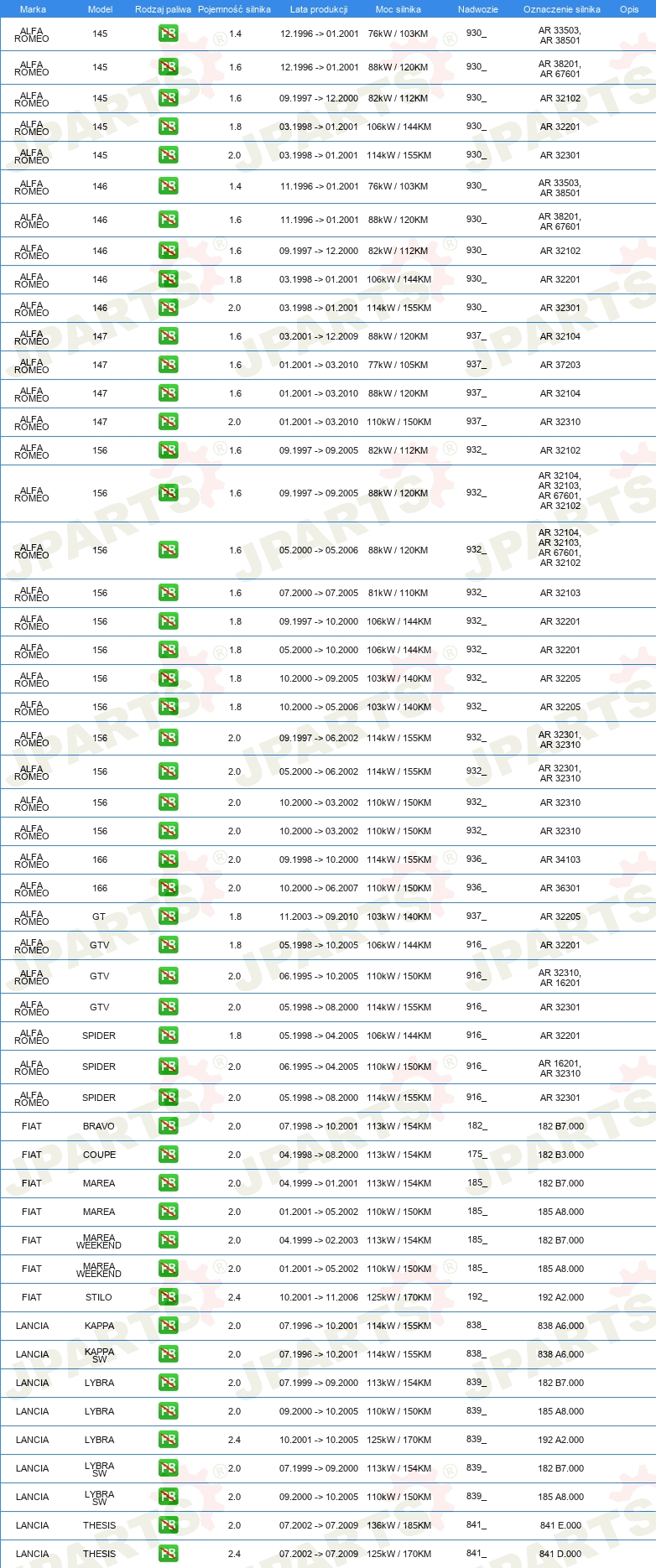Click fuel icon in the Fiat Stilo row
Screen dimensions: 656x1568
(x=168, y=1297)
